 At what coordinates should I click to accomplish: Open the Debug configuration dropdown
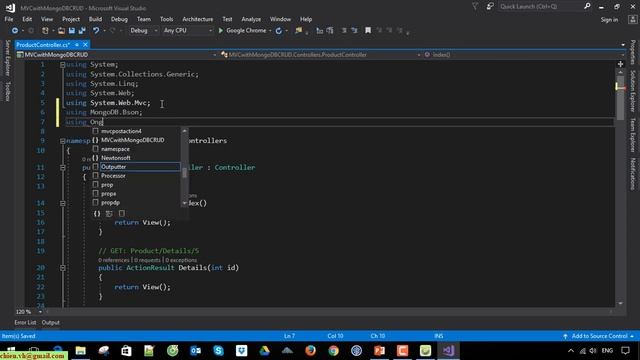(143, 31)
